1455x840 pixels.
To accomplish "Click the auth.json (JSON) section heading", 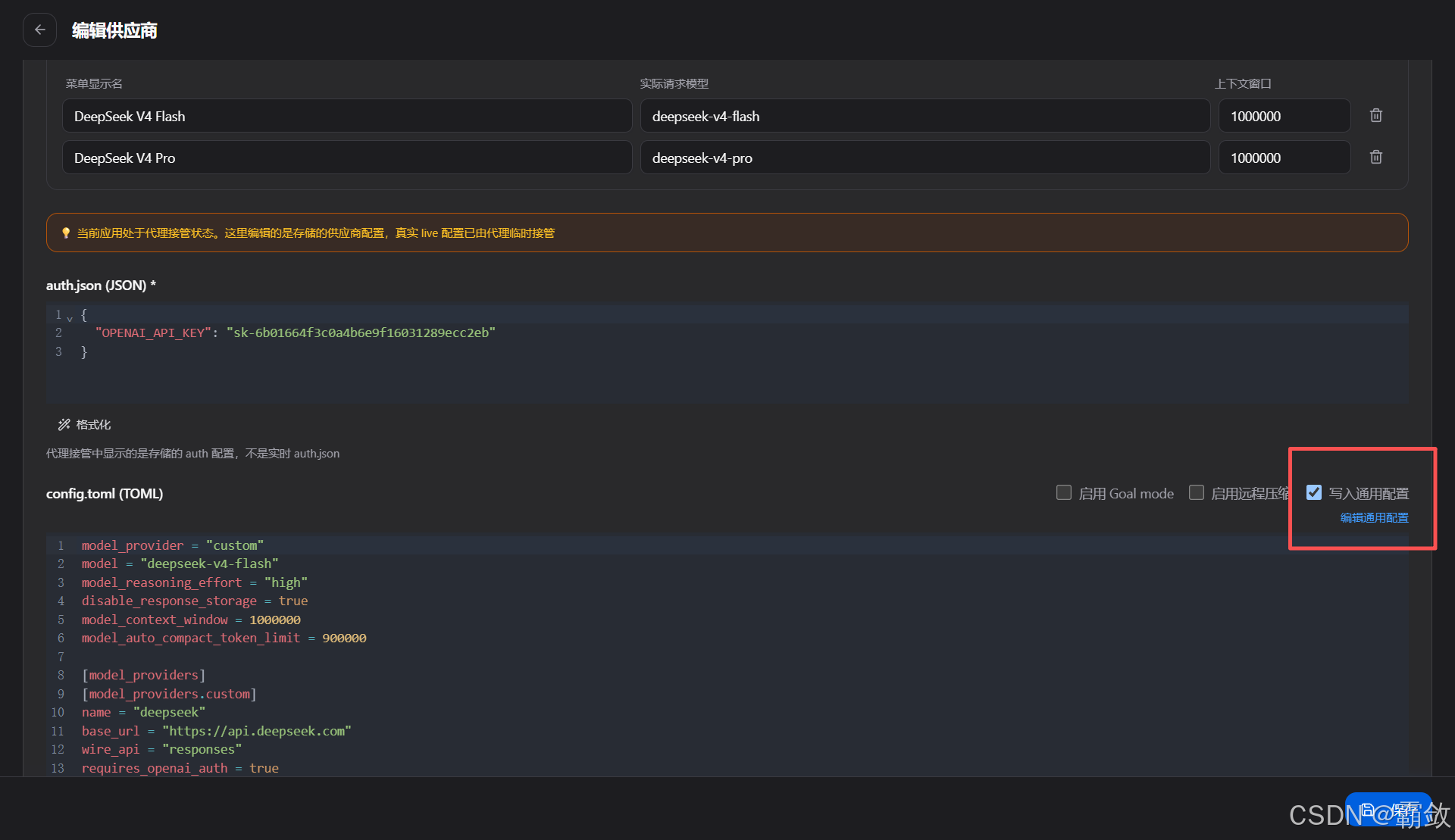I will [x=101, y=286].
